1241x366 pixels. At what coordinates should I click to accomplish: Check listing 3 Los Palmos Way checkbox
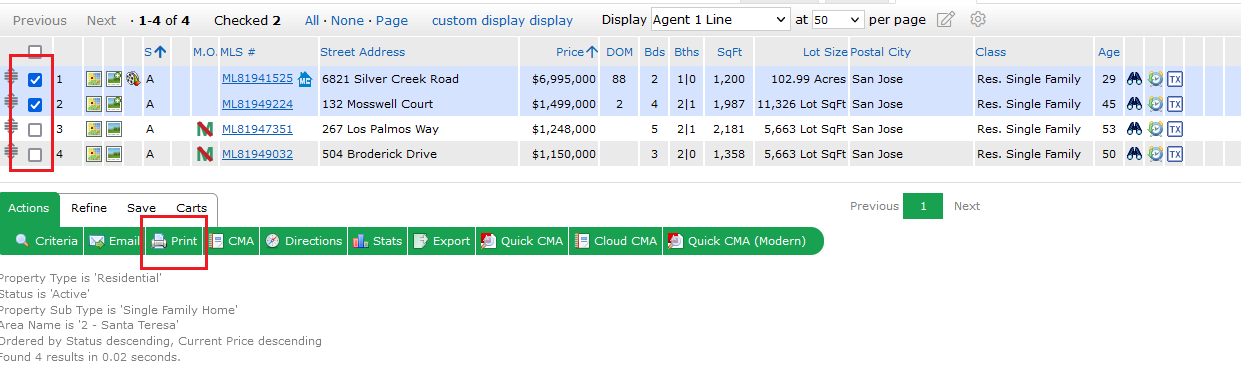(35, 130)
